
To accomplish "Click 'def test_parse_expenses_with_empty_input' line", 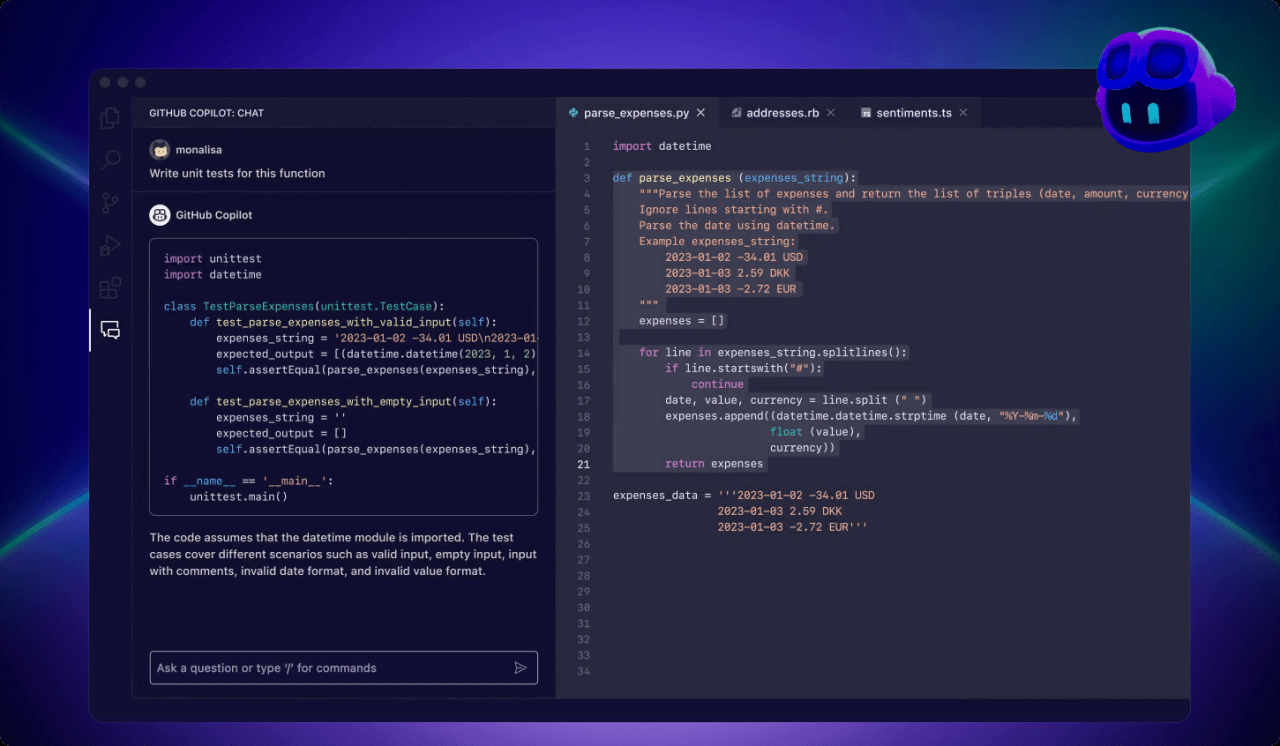I will (x=343, y=401).
